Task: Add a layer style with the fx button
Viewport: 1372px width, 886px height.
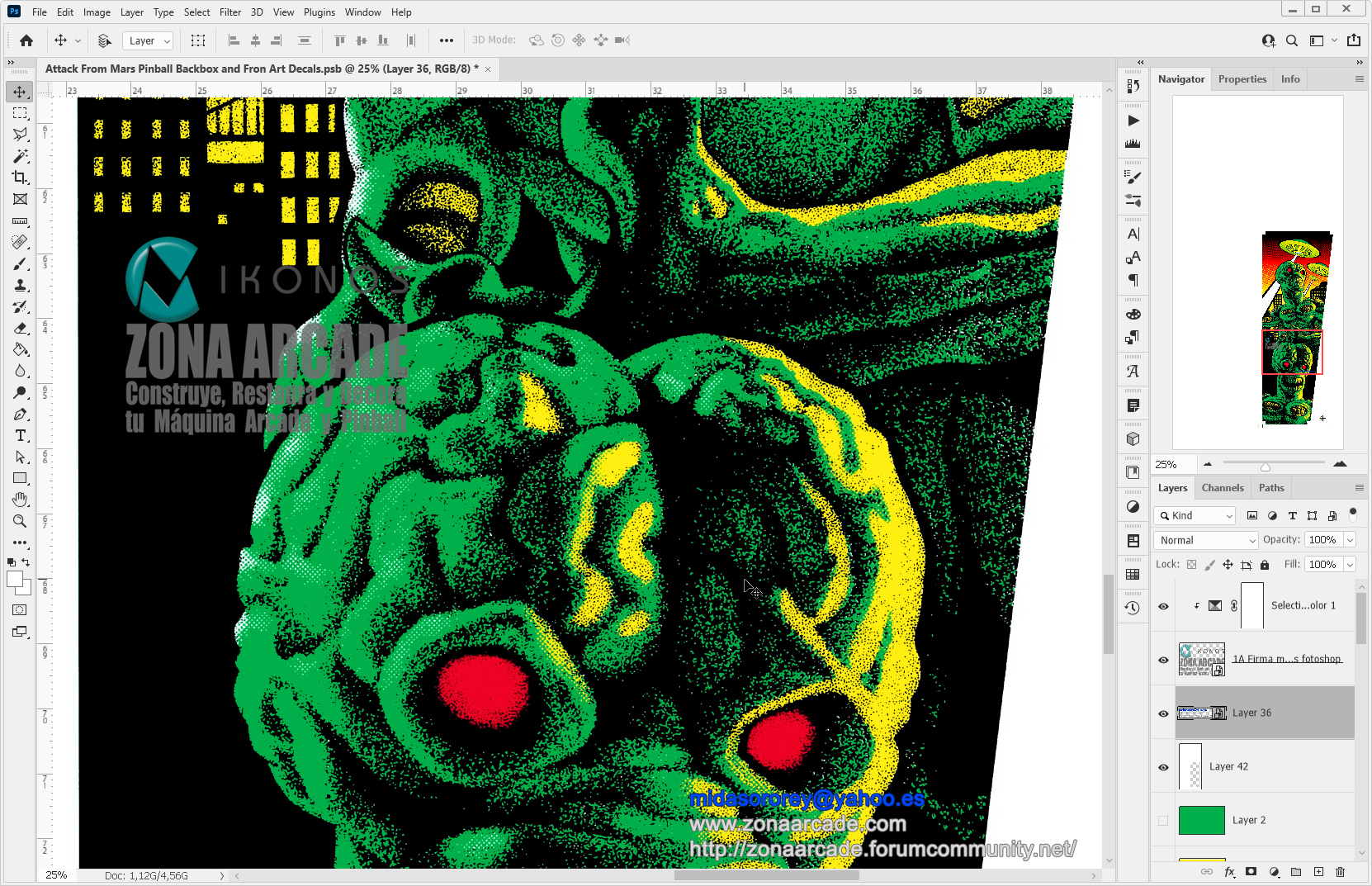Action: (1230, 871)
